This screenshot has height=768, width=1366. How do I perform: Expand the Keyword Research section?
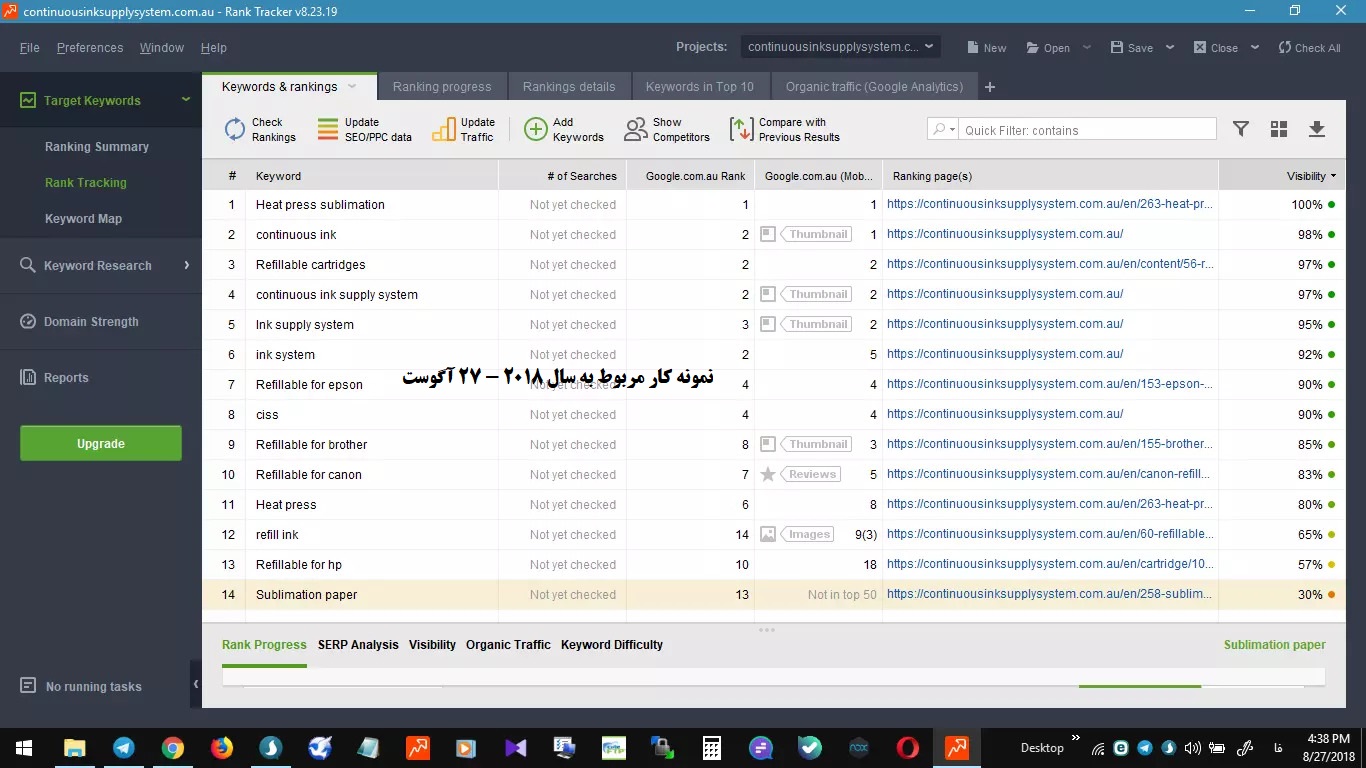tap(186, 265)
